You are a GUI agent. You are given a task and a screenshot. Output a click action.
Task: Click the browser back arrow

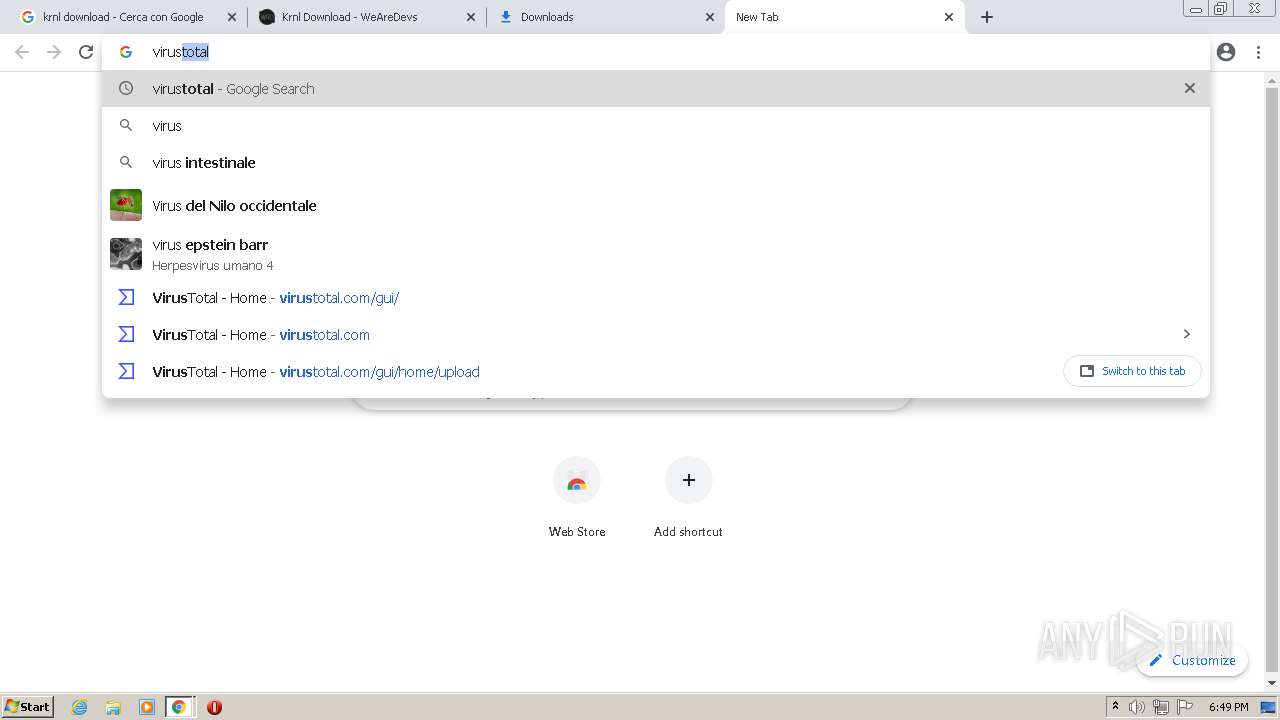coord(22,52)
